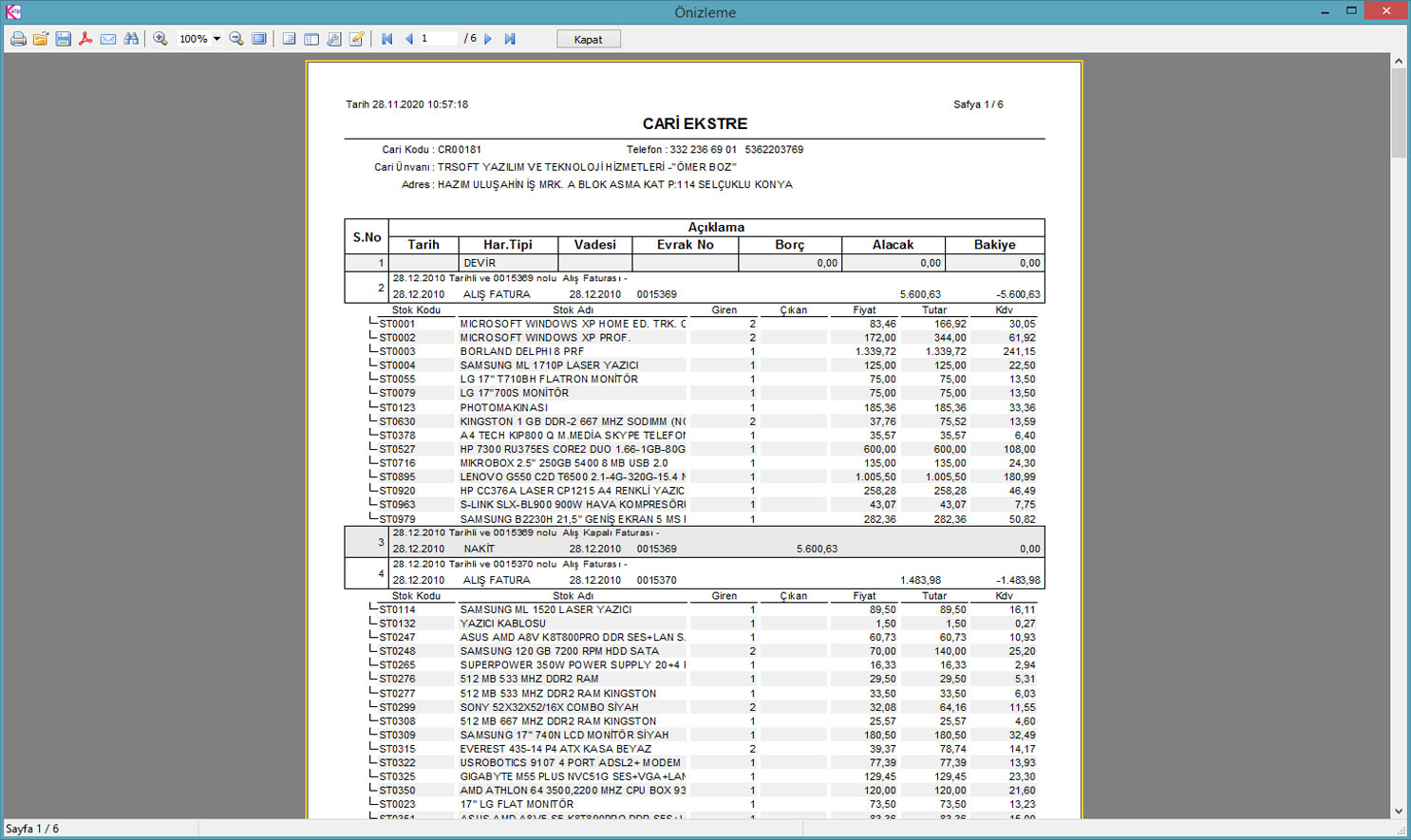
Task: Send the report by e-mail envelope icon
Action: [108, 39]
